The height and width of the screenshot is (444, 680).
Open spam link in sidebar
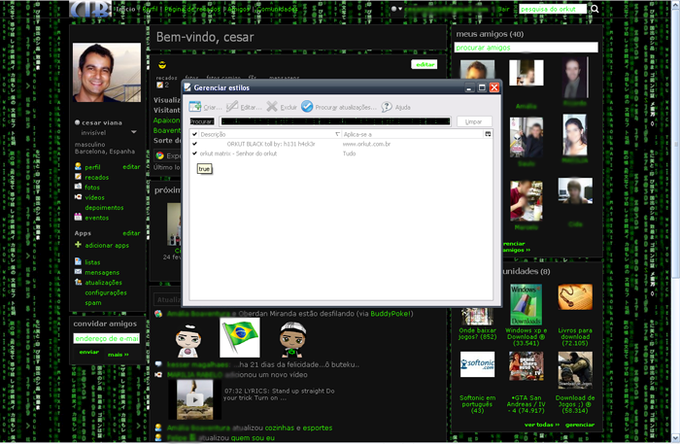click(x=93, y=303)
